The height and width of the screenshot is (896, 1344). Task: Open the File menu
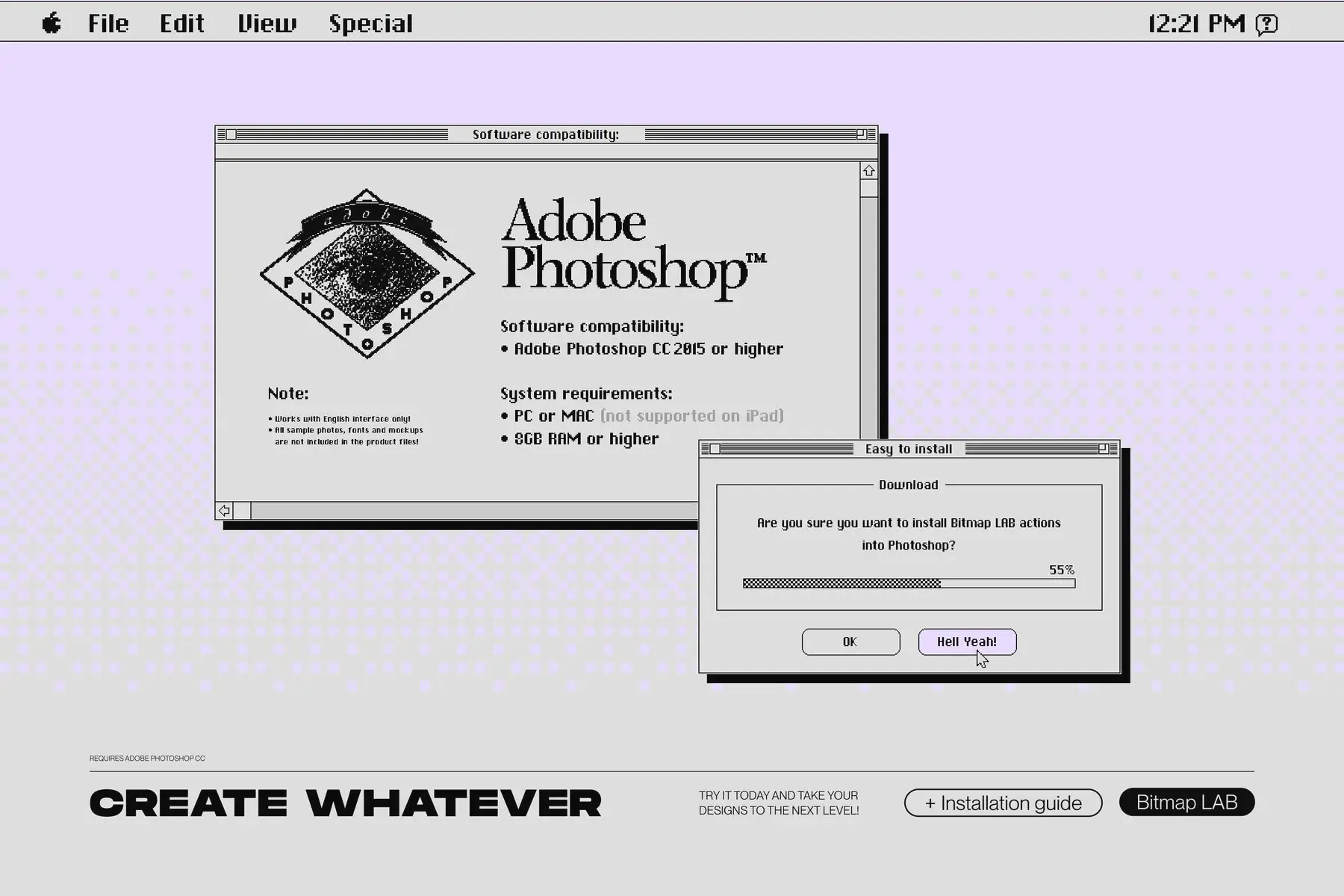(x=109, y=22)
